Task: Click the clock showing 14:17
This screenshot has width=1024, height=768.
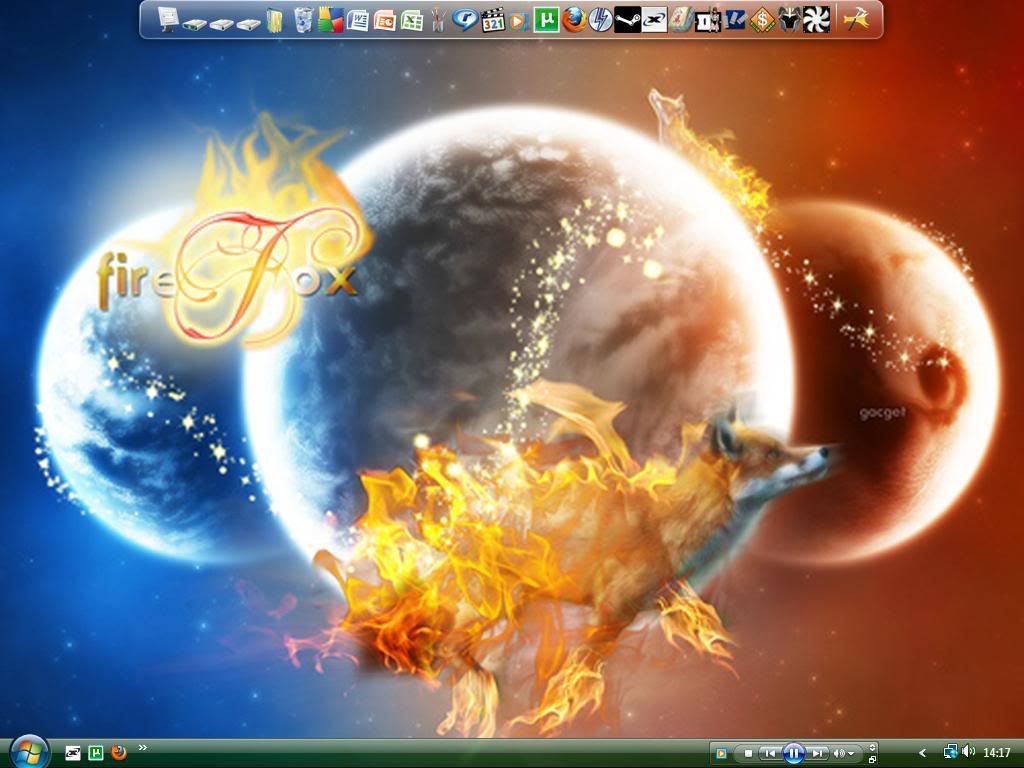Action: point(997,753)
